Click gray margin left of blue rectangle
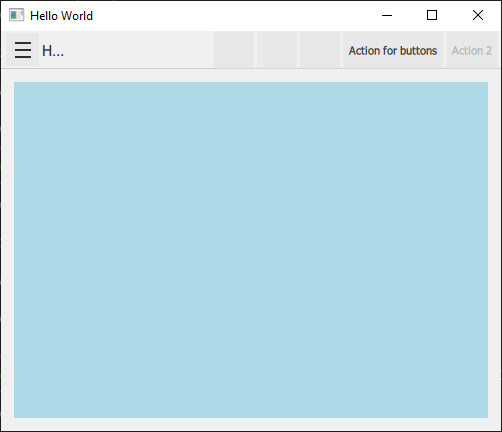 pos(7,250)
